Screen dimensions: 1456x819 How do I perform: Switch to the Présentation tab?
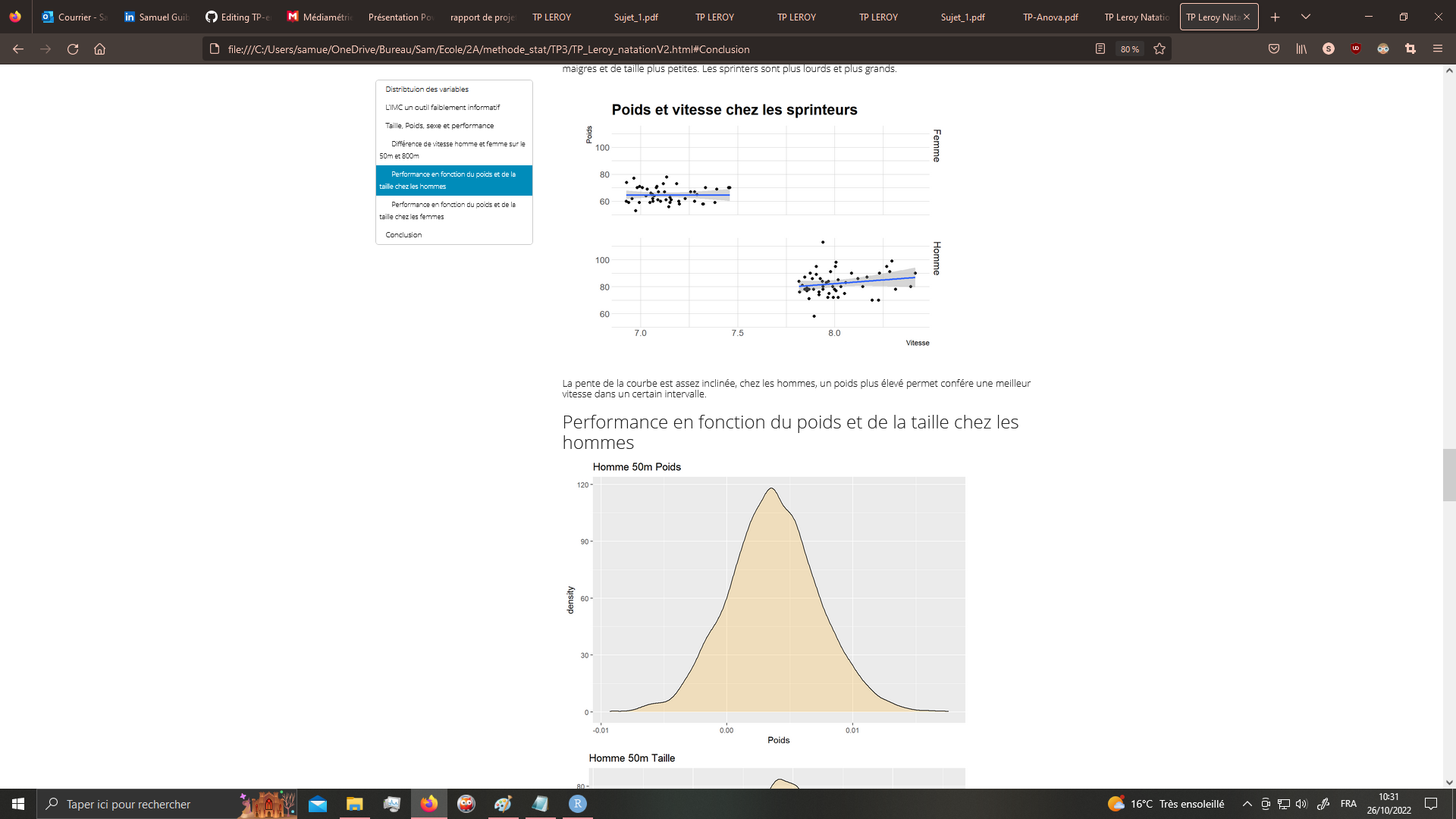[400, 17]
